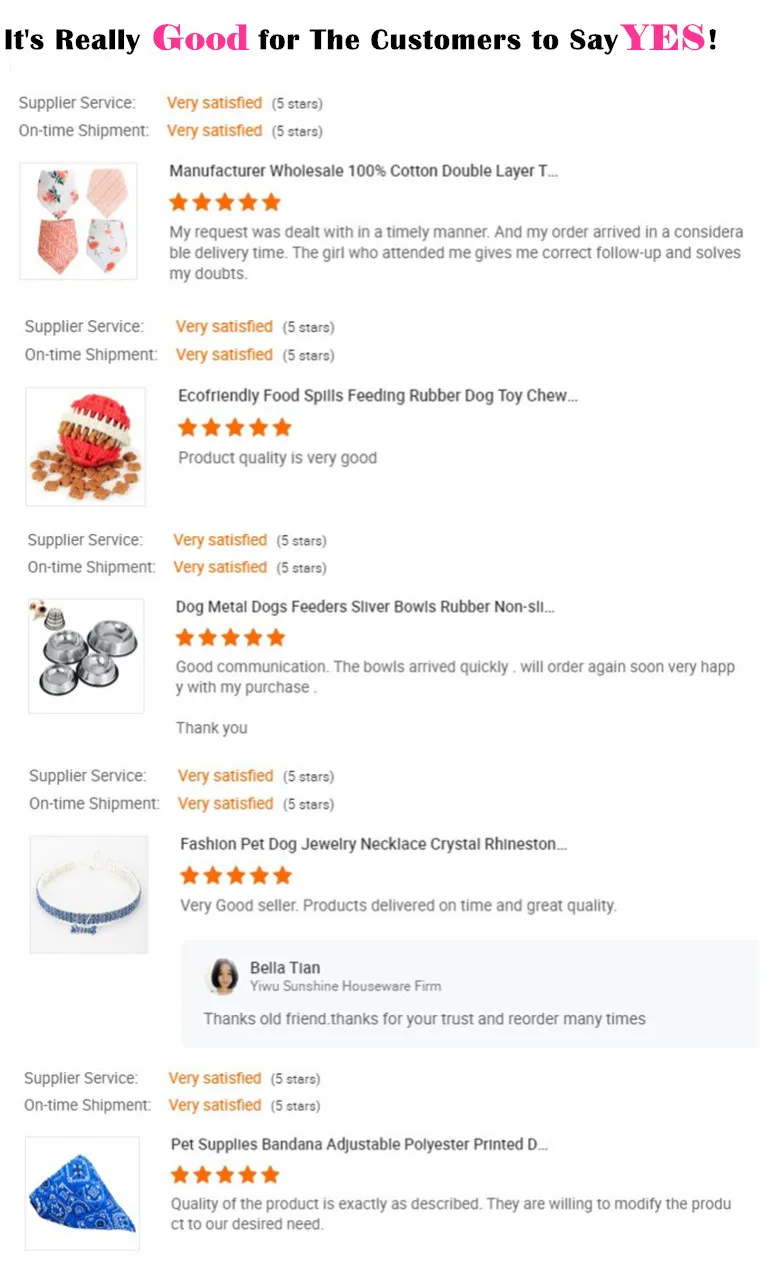The image size is (769, 1272).
Task: Click the star rating under the rubber dog toy review
Action: point(235,427)
